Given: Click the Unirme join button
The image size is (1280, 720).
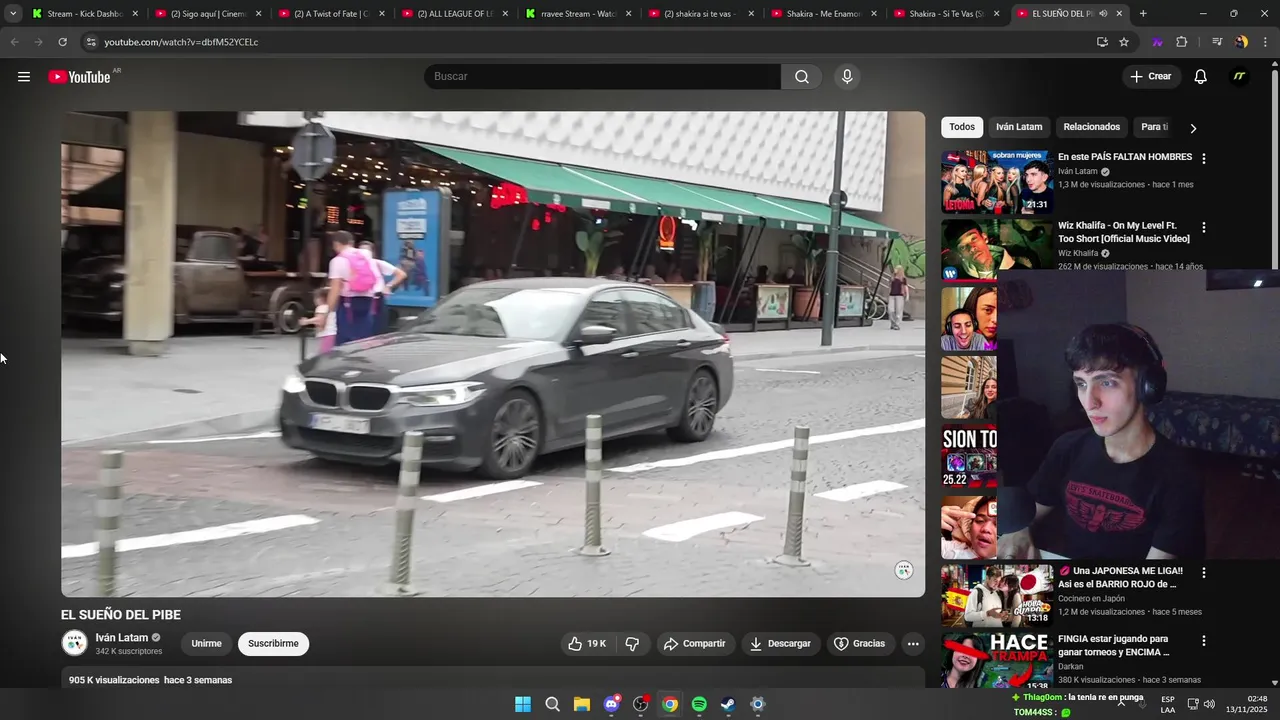Looking at the screenshot, I should (x=206, y=644).
